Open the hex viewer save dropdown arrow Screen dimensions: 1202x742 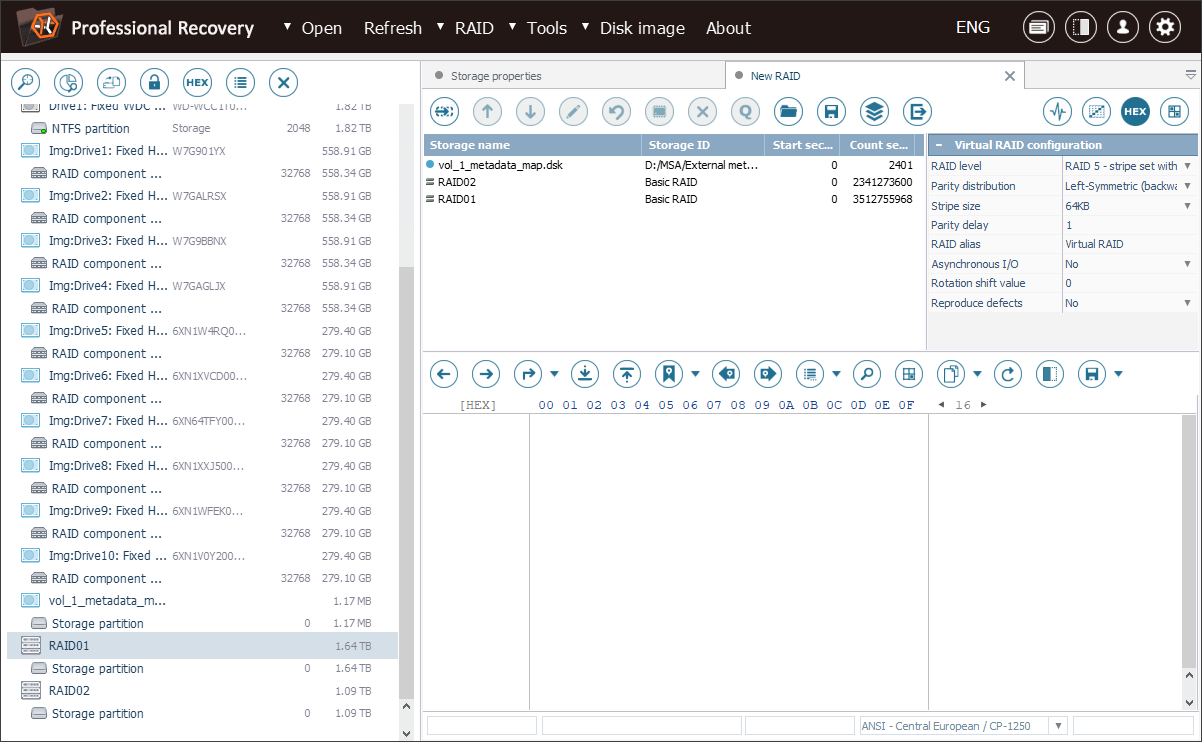click(1118, 374)
